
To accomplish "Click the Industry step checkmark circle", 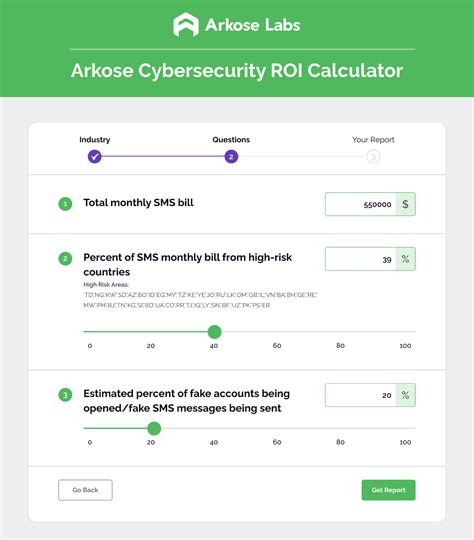I will tap(94, 157).
